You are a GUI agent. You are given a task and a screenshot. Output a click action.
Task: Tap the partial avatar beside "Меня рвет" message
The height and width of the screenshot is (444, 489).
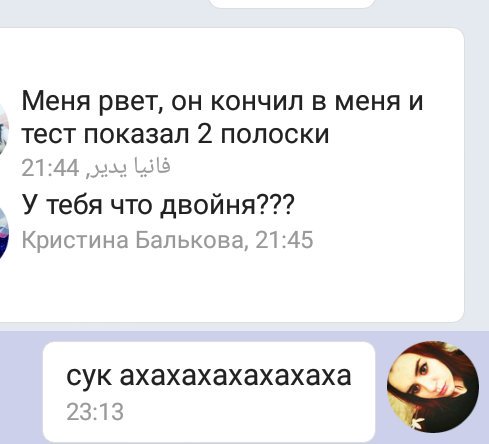tap(4, 129)
